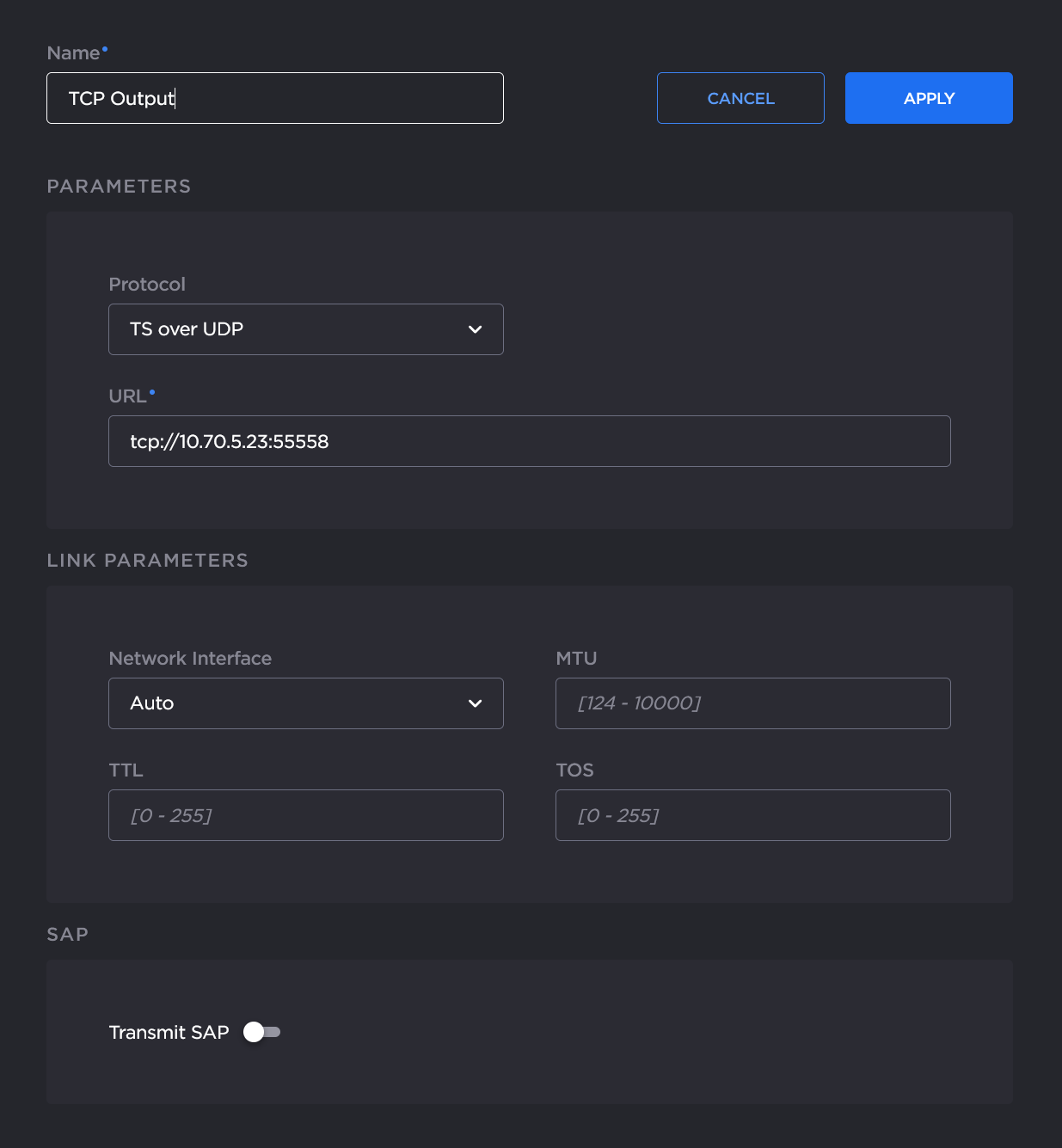Click the SAP section header
The width and height of the screenshot is (1062, 1148).
(67, 934)
